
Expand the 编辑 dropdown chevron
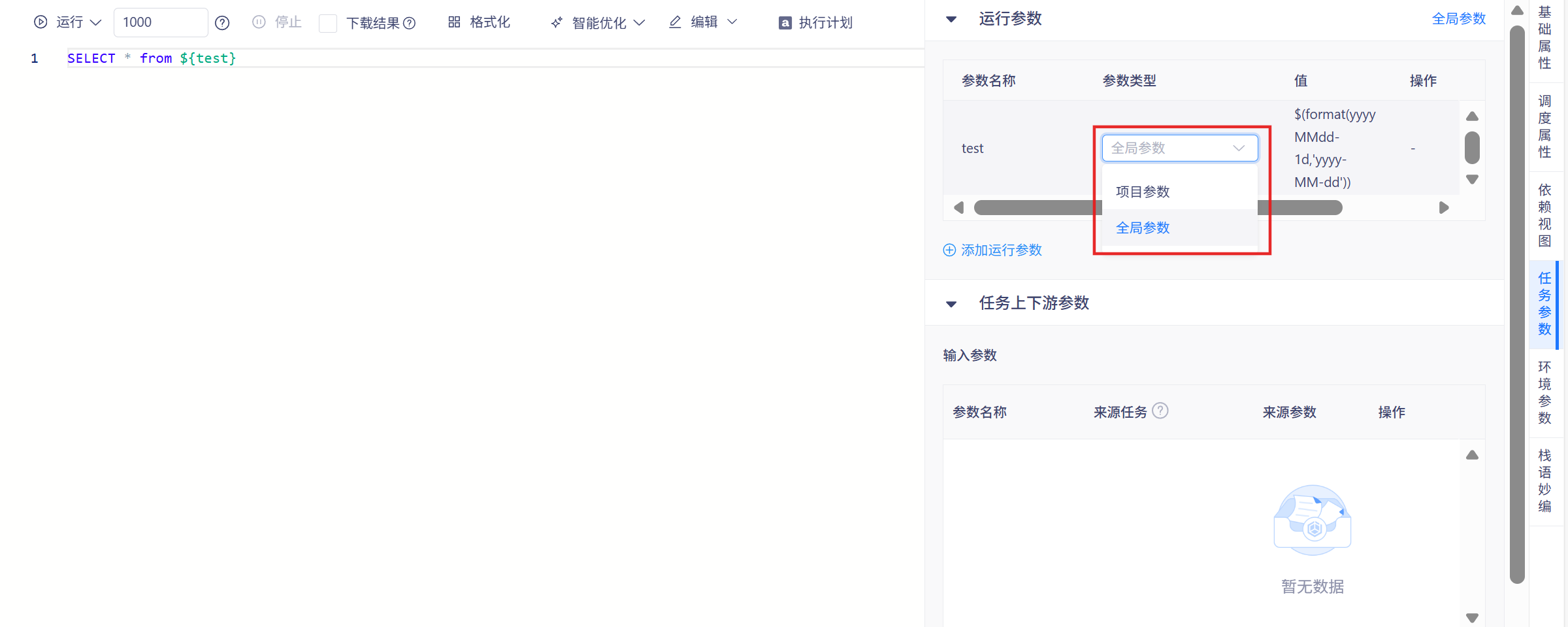coord(732,22)
